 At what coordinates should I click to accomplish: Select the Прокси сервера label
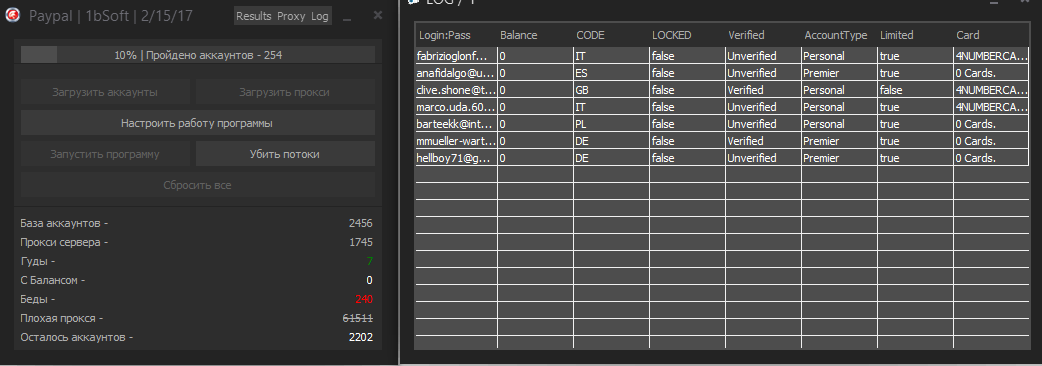[x=64, y=242]
